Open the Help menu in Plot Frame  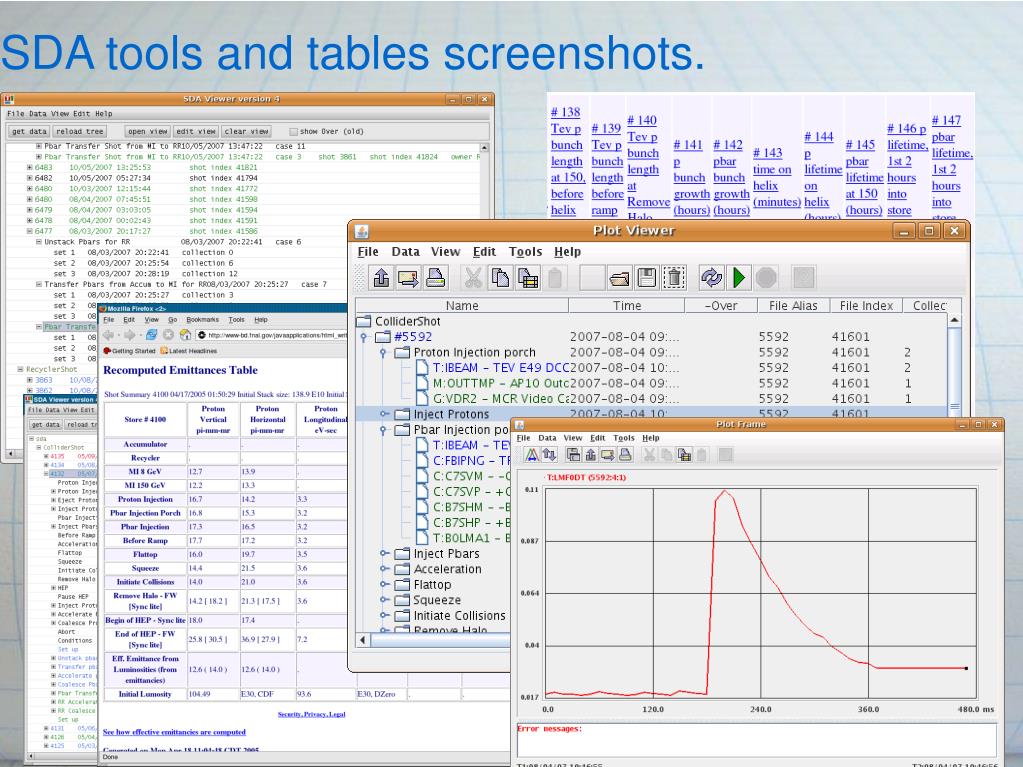click(x=650, y=438)
